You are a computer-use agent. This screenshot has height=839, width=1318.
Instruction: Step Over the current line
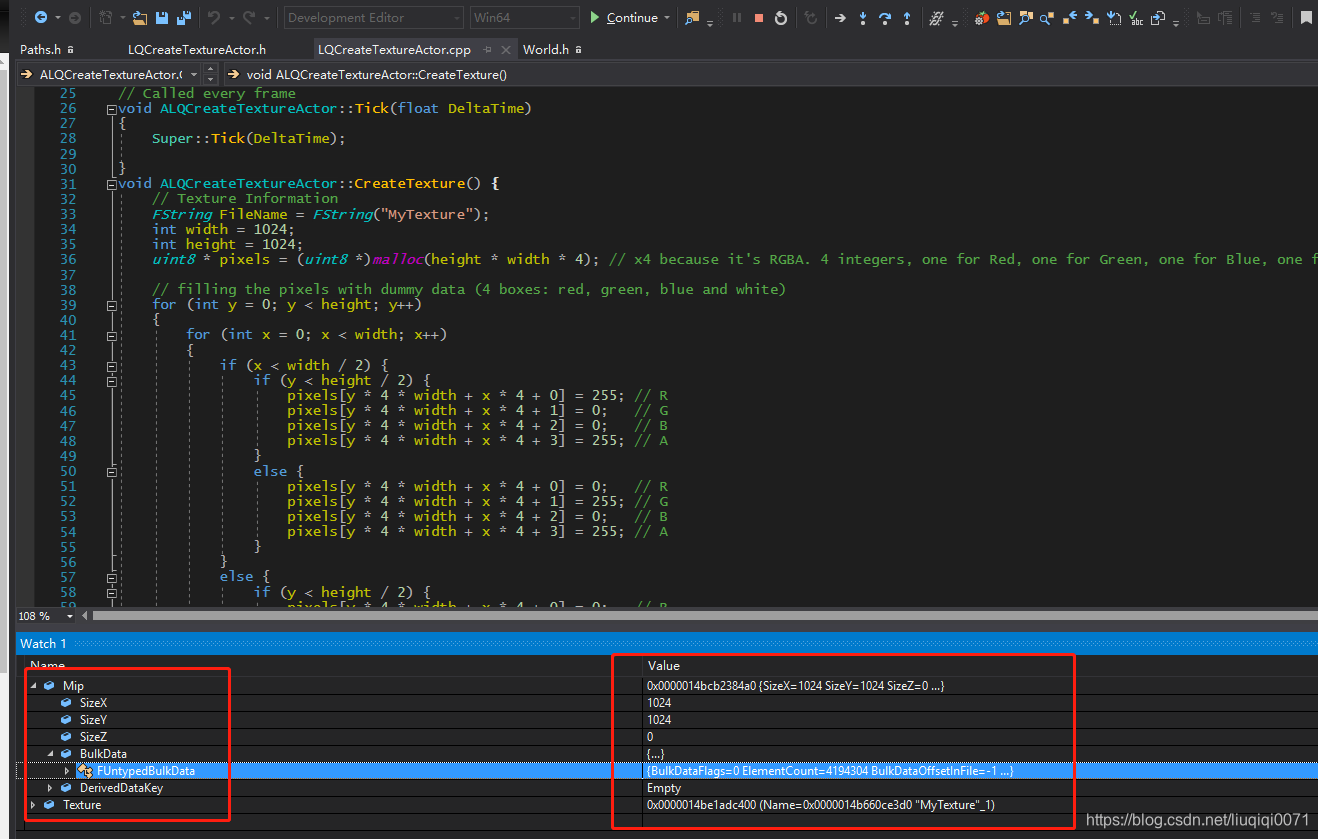click(x=885, y=18)
